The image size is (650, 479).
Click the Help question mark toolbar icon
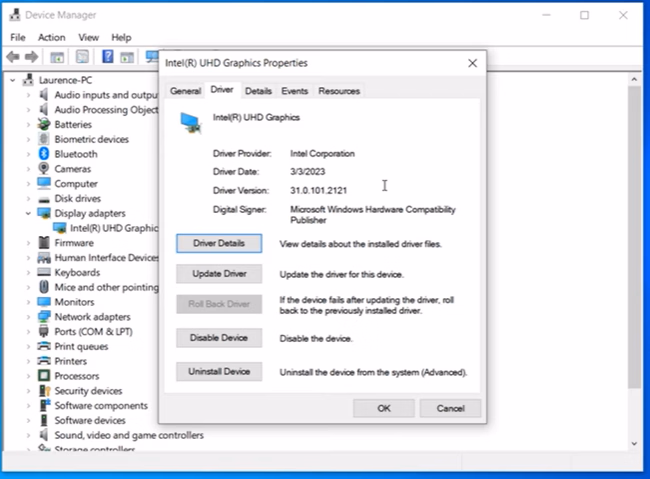click(108, 56)
